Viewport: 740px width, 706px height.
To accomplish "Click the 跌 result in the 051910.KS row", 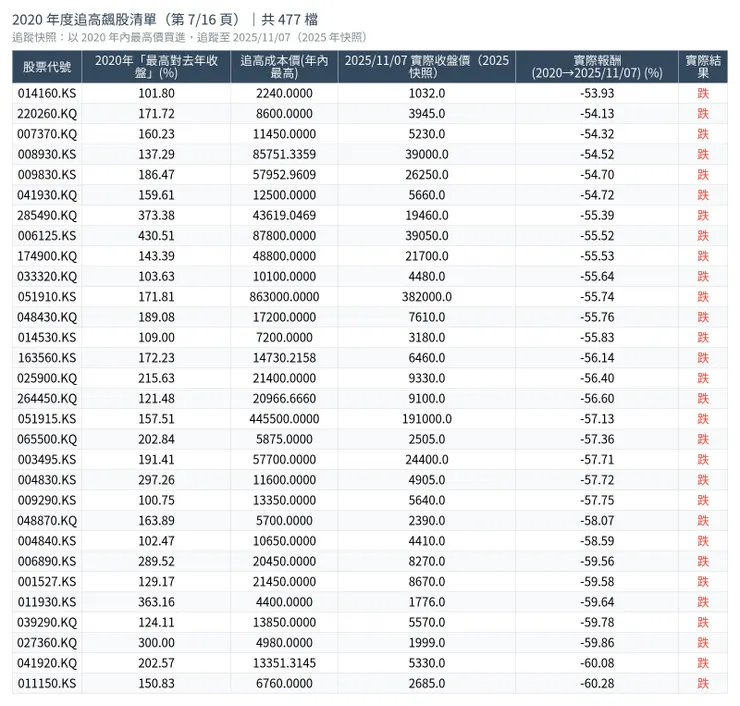I will 703,296.
